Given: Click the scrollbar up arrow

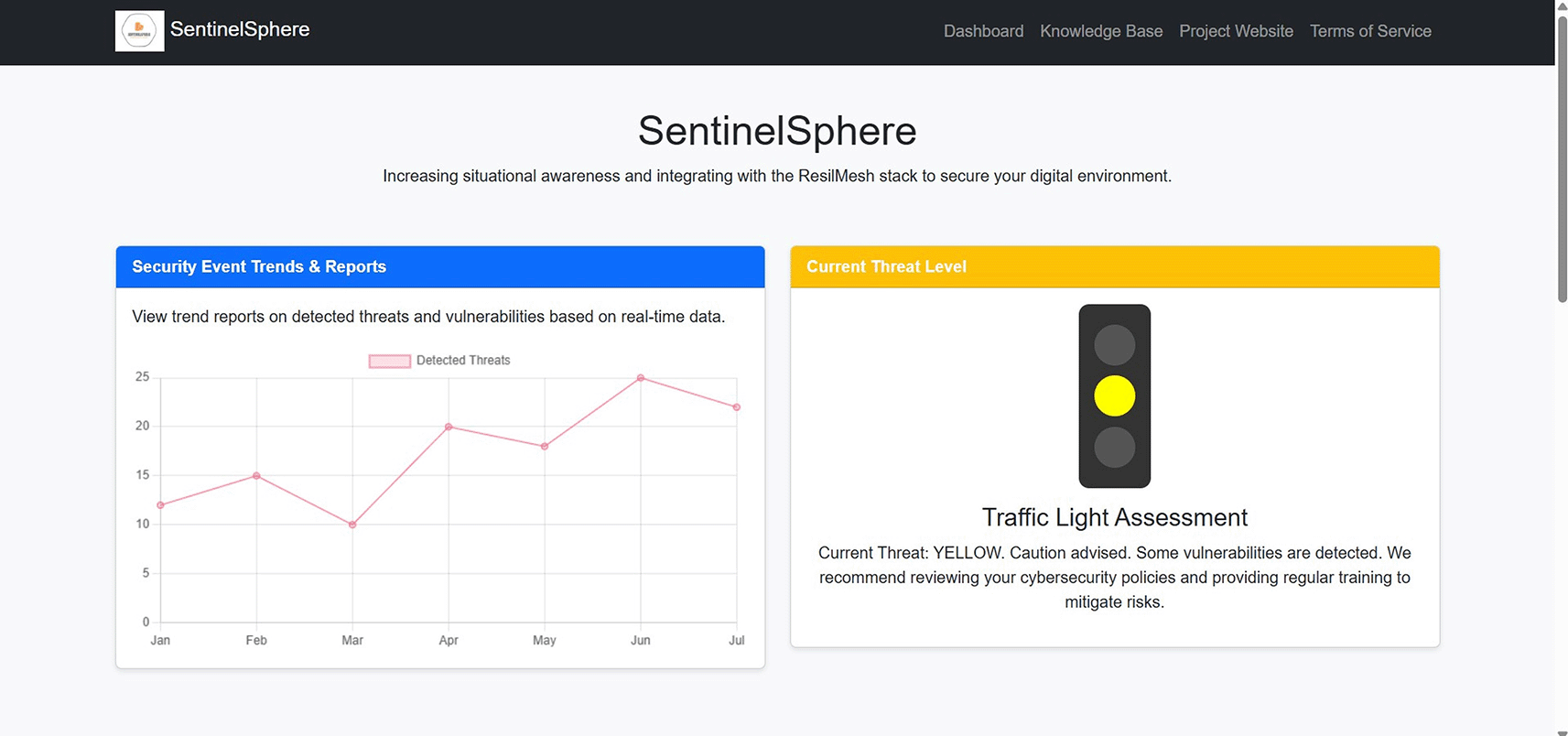Looking at the screenshot, I should [x=1562, y=5].
